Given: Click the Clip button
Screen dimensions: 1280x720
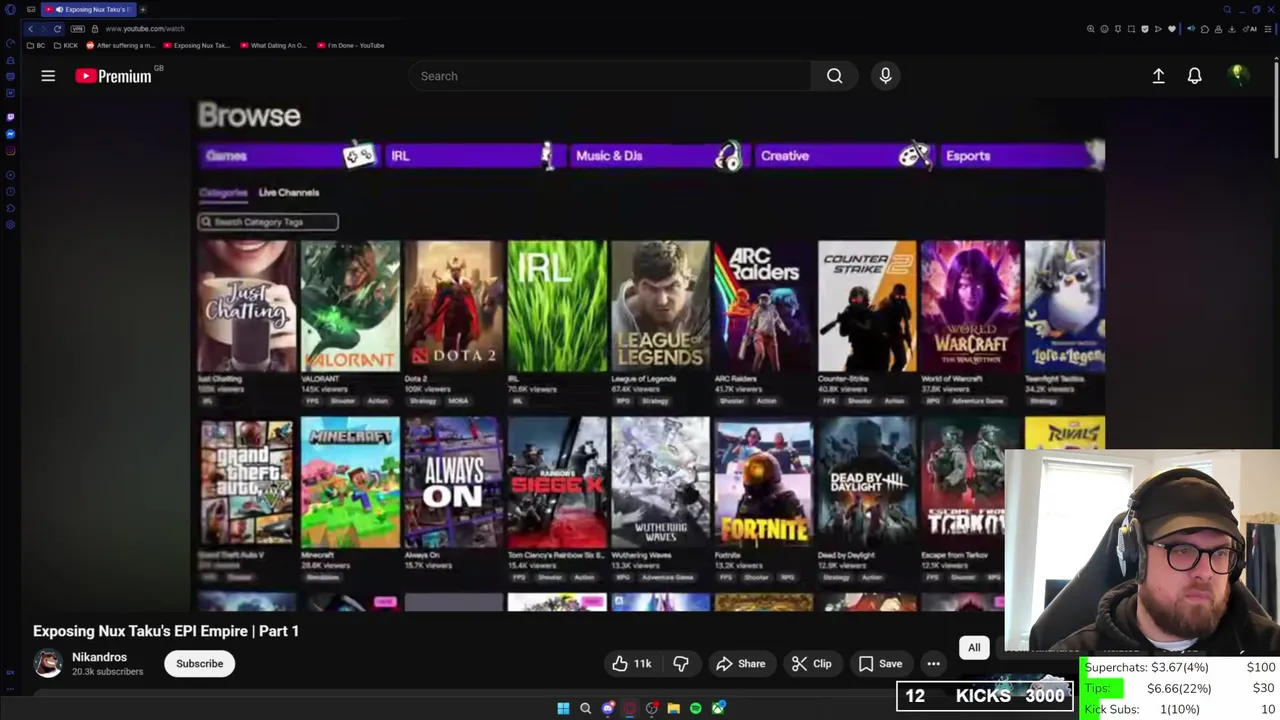Looking at the screenshot, I should (811, 664).
